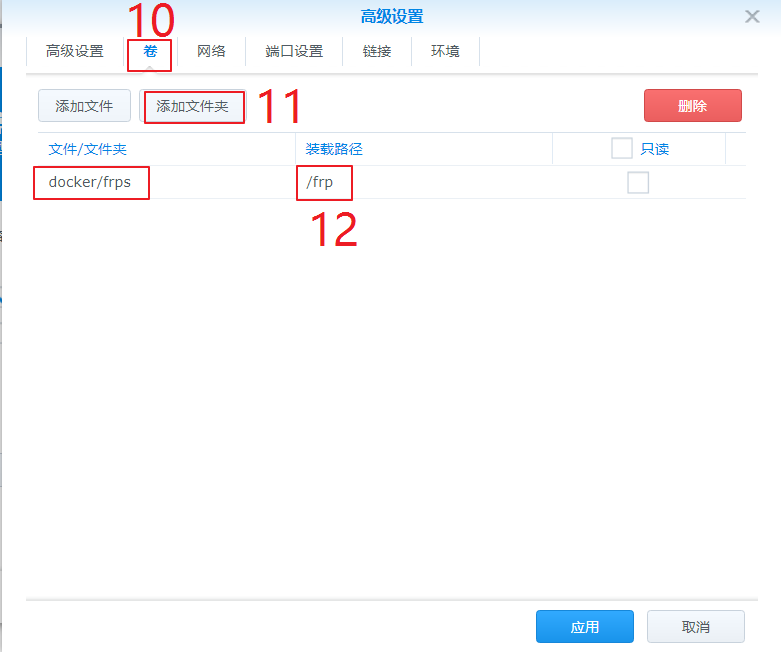
Task: Toggle the 只读 header checkbox
Action: coord(622,148)
